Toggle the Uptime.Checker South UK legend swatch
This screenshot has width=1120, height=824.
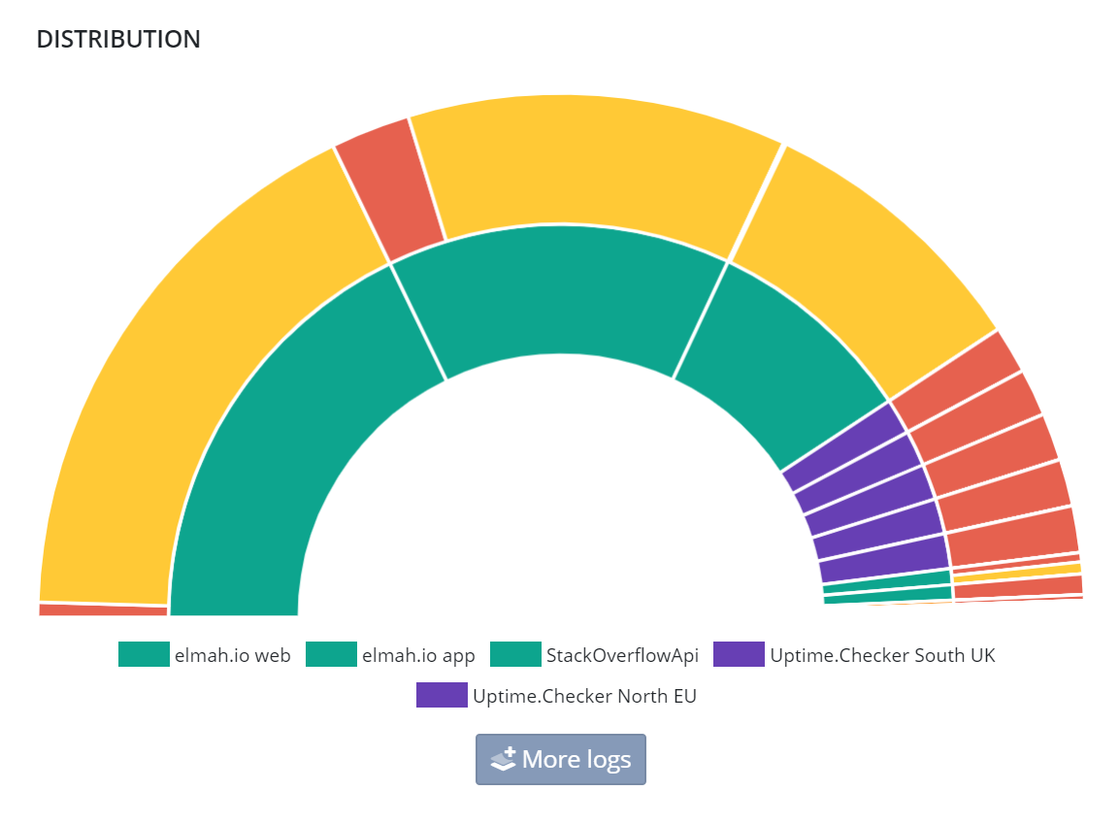tap(739, 654)
